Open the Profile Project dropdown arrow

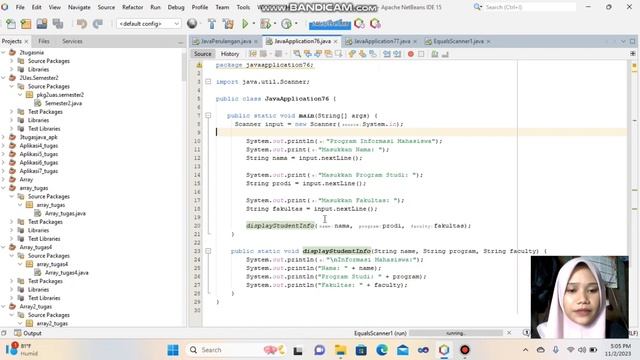click(x=296, y=24)
